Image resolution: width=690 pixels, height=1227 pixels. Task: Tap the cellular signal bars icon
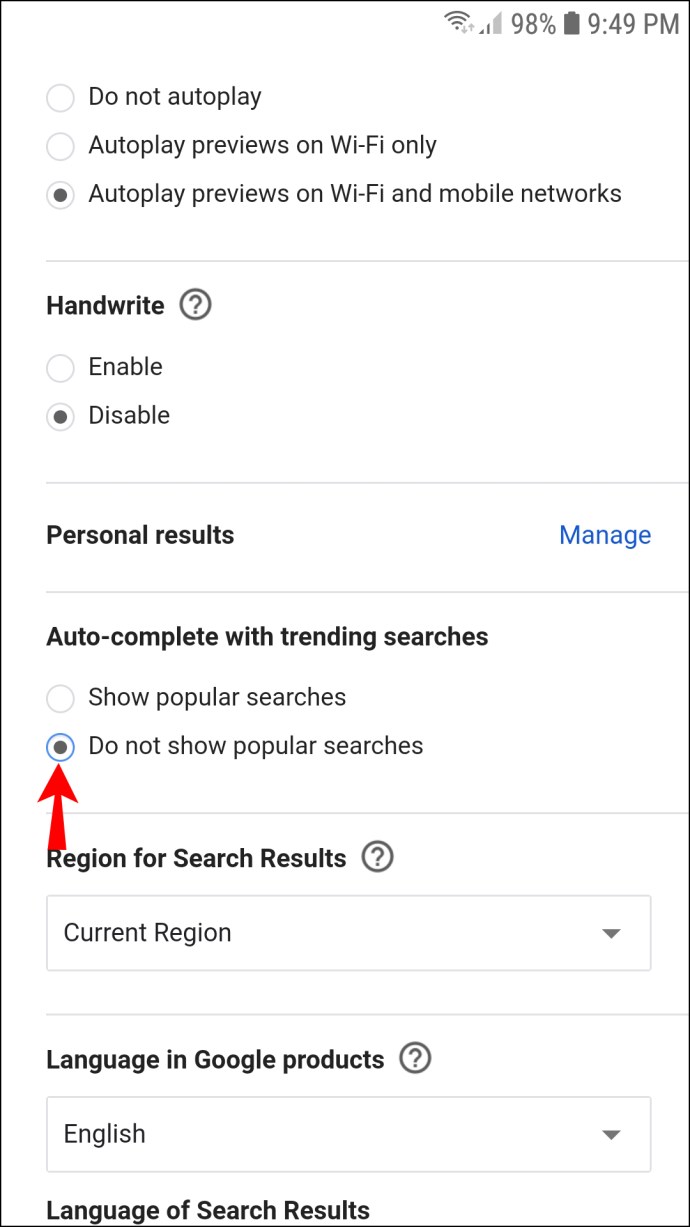tap(491, 23)
